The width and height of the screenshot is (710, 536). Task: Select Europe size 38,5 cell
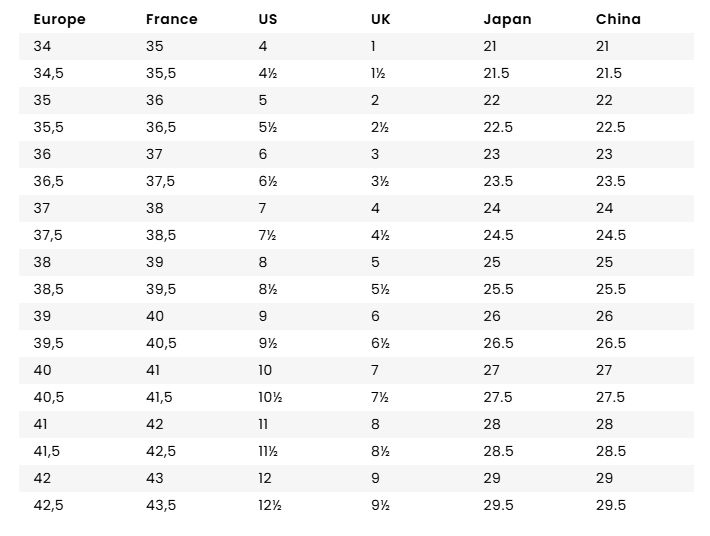[x=48, y=289]
